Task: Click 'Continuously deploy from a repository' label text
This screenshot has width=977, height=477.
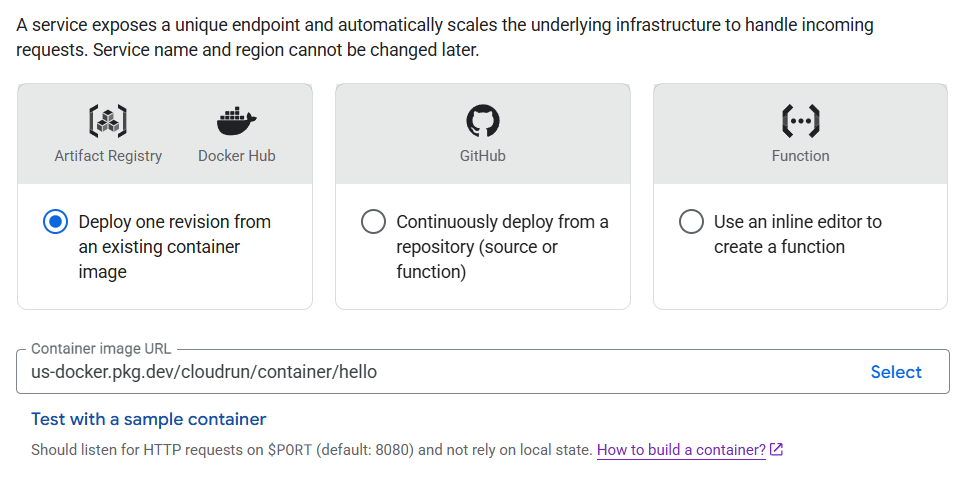Action: tap(502, 246)
